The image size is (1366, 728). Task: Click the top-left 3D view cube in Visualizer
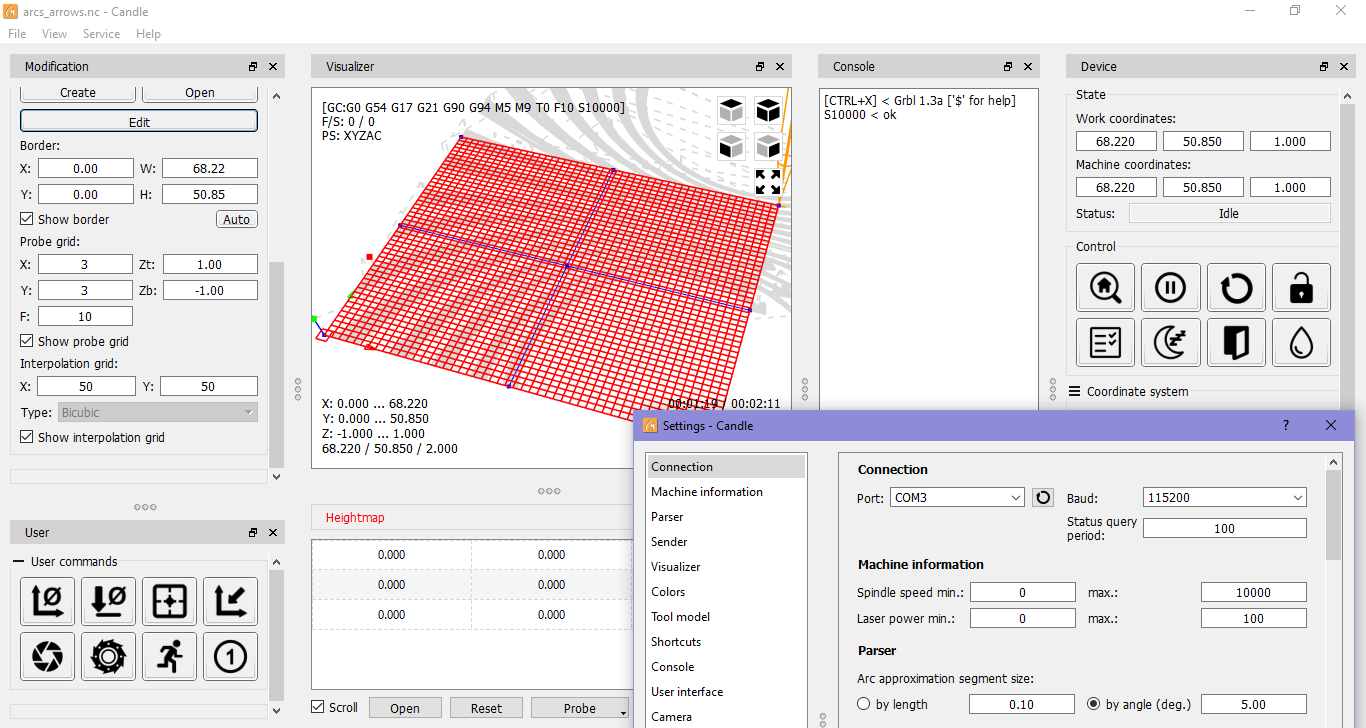[x=731, y=110]
